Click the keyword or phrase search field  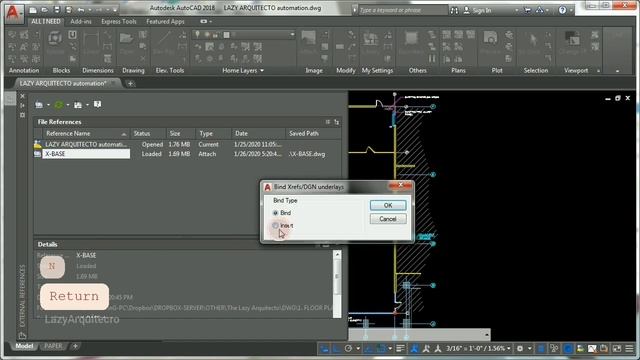(403, 10)
